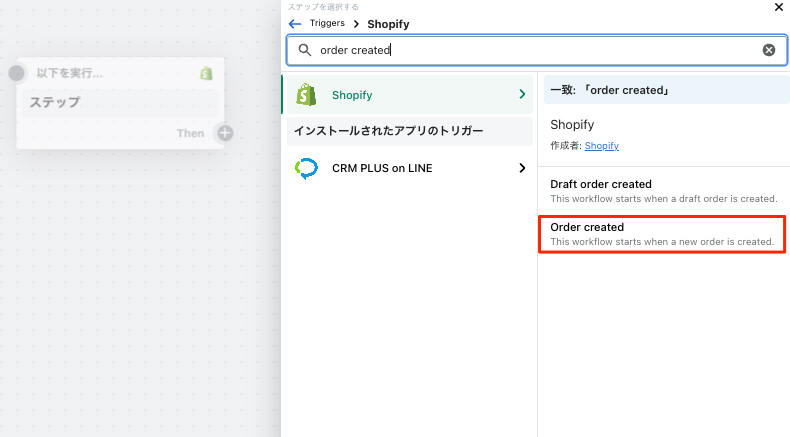Click the breadcrumb chevron after Triggers

(x=356, y=24)
